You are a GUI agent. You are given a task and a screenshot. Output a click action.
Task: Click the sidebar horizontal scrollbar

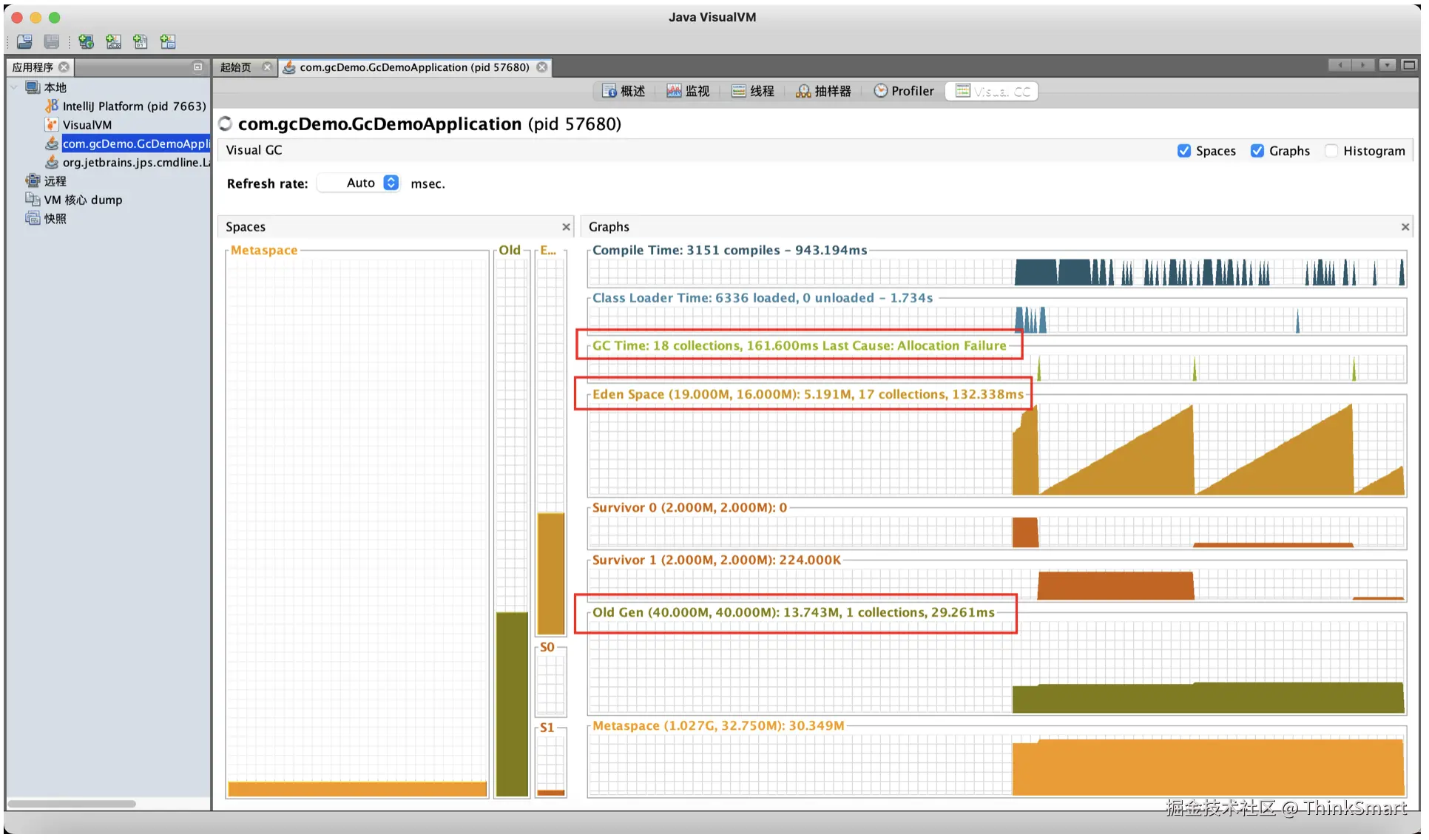point(72,804)
